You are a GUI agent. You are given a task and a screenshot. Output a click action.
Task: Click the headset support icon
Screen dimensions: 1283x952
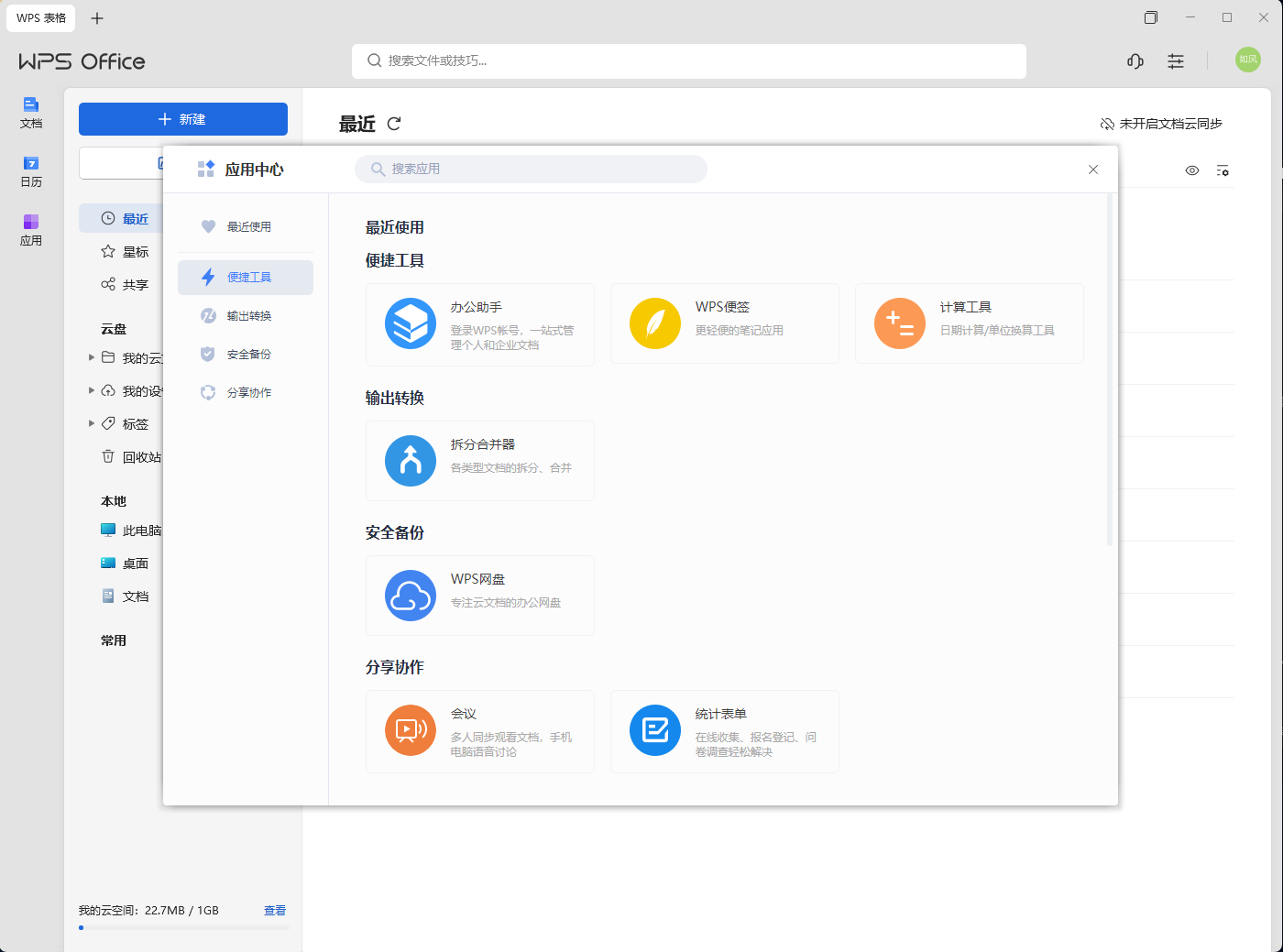pos(1135,61)
